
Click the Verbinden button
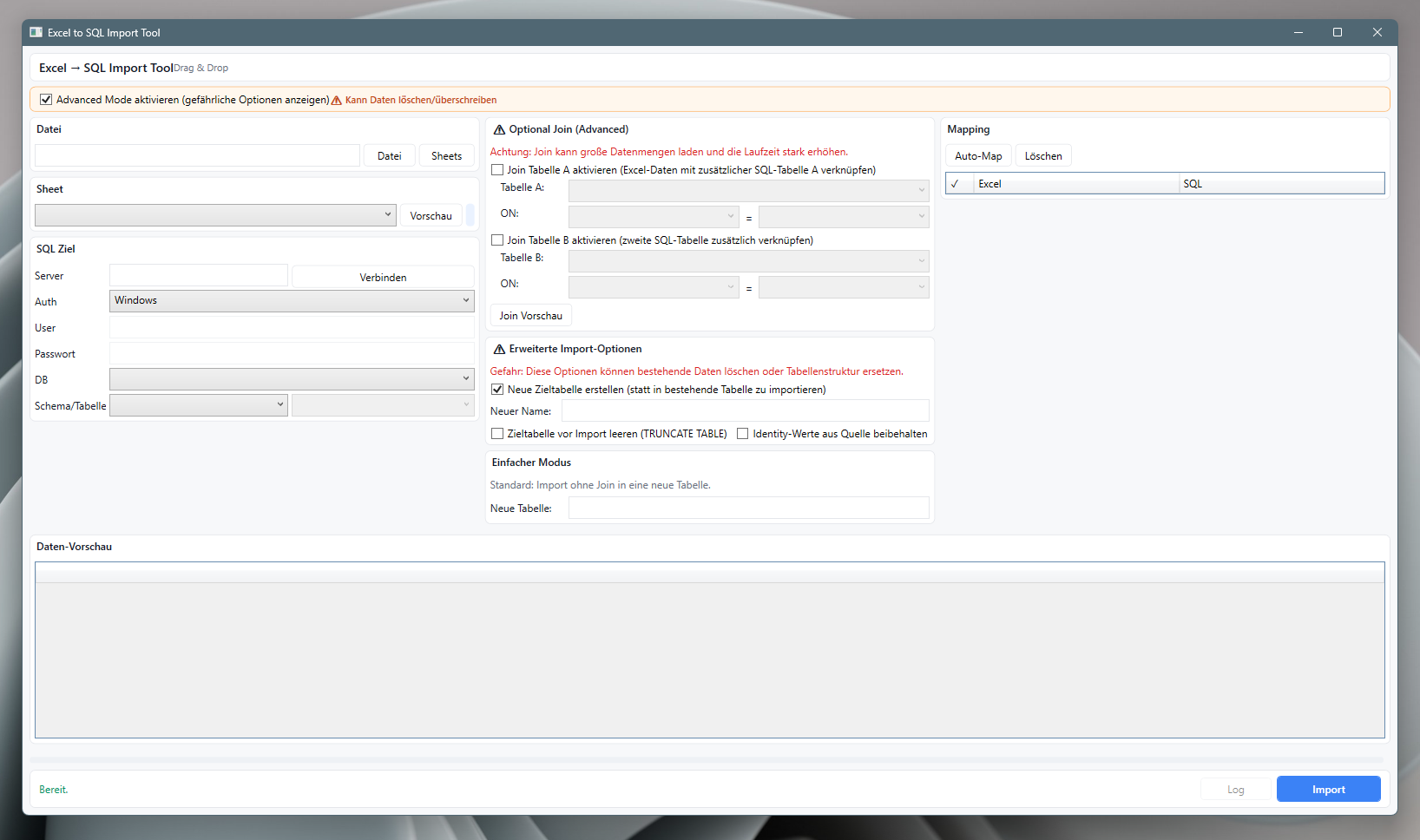383,276
